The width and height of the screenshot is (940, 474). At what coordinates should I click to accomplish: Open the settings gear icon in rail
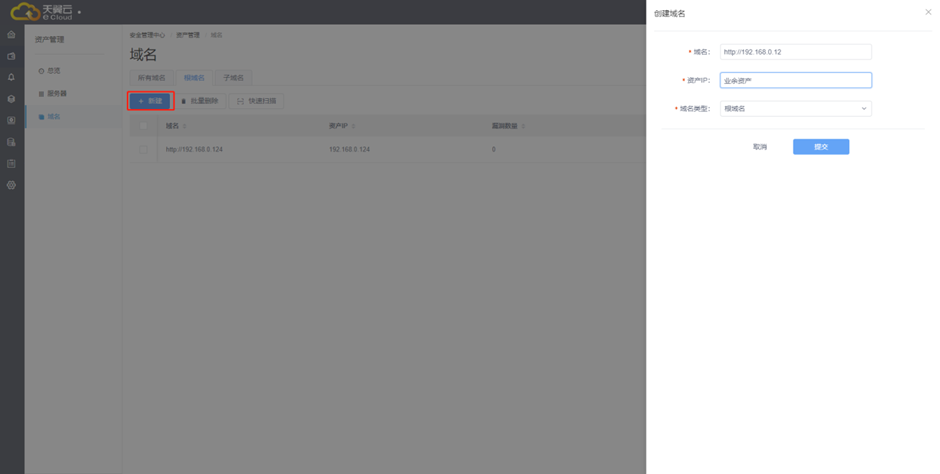11,185
